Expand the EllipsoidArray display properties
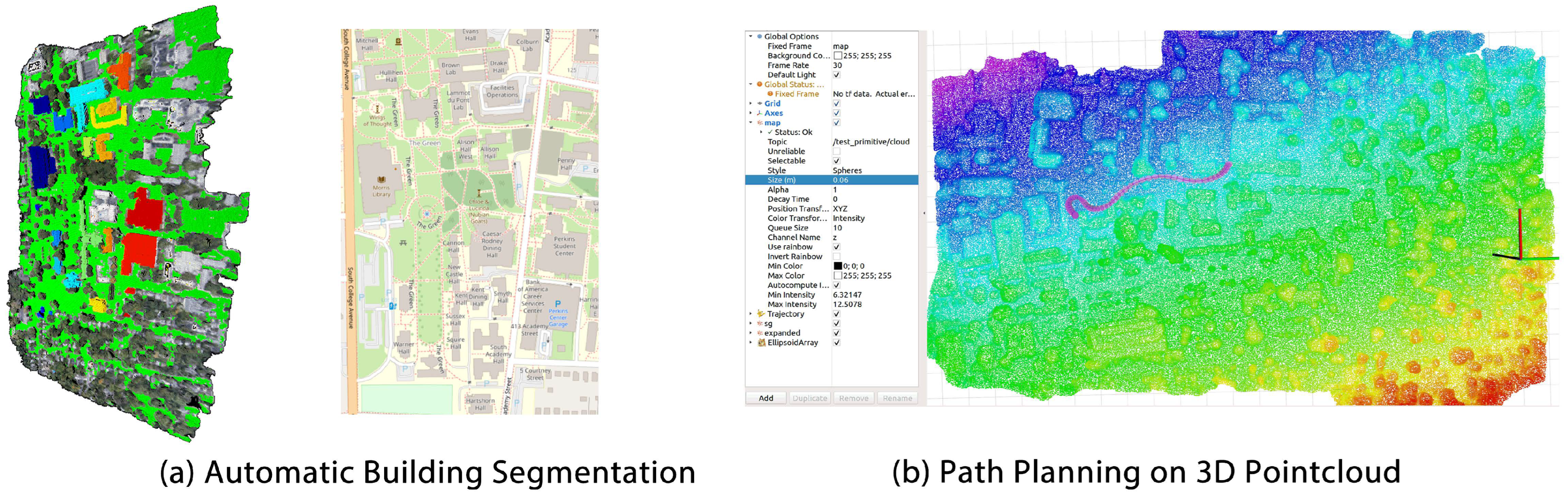 750,343
